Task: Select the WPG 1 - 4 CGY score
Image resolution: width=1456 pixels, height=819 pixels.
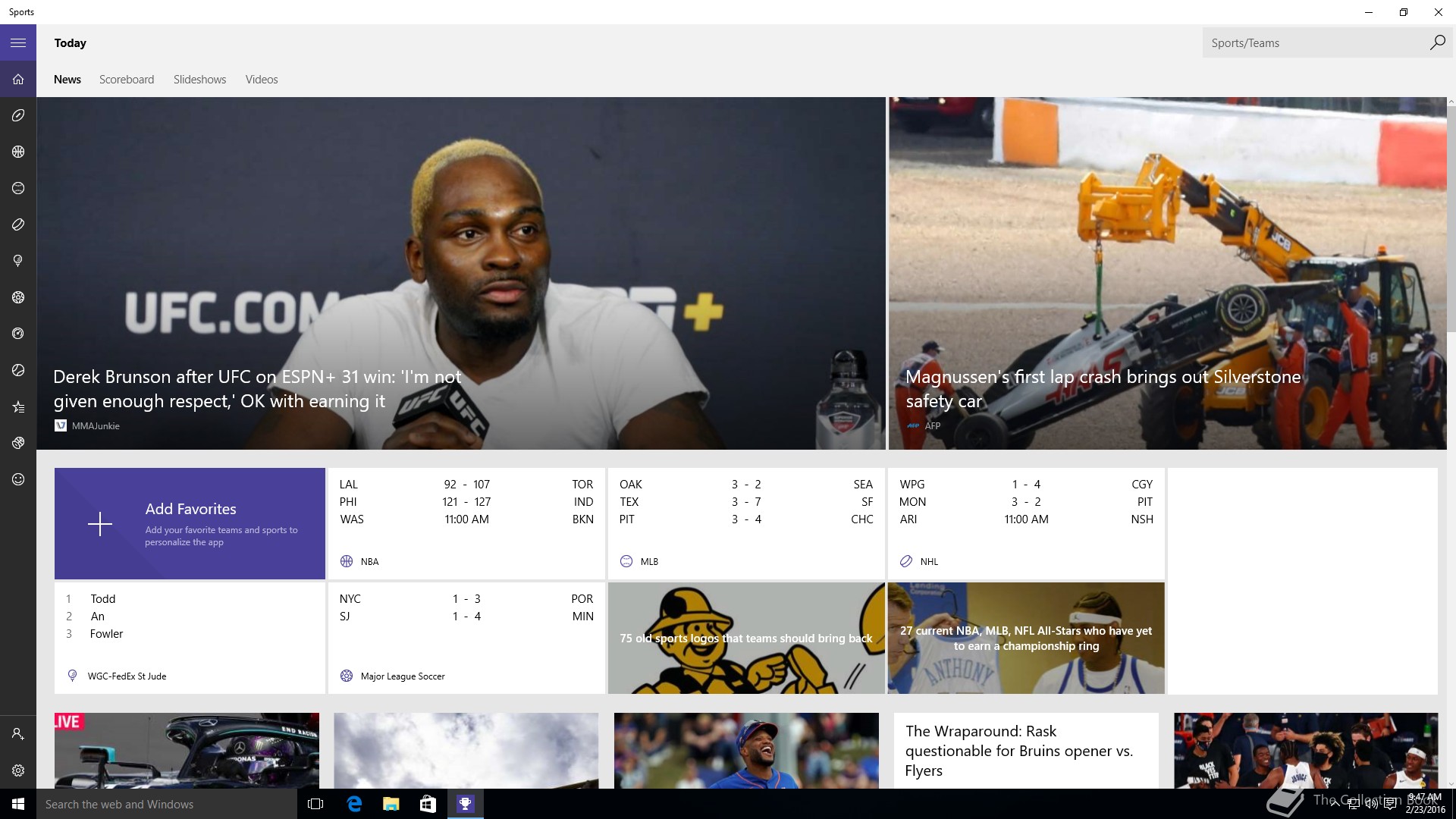Action: point(1026,484)
